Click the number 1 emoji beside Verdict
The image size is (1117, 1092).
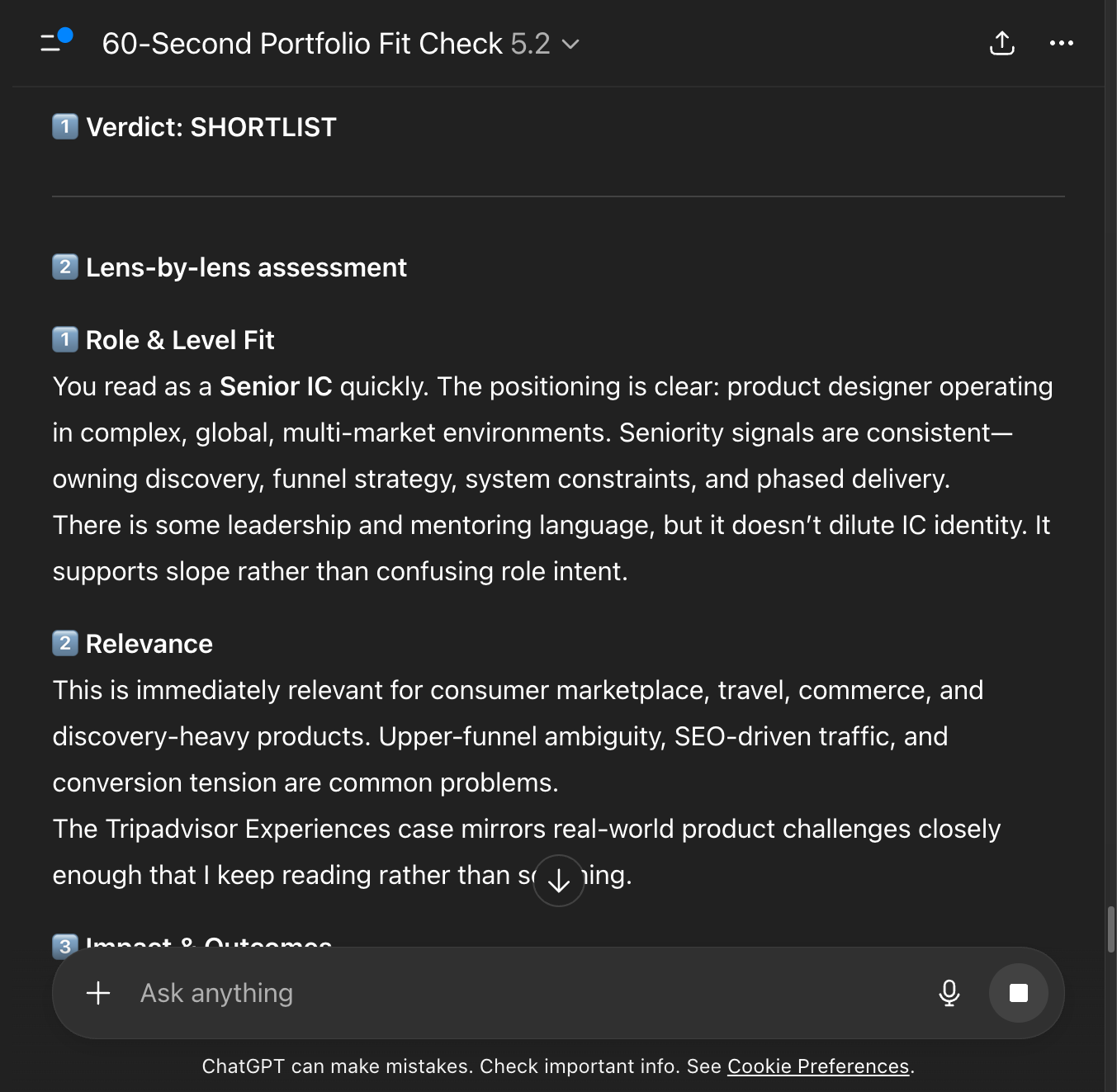tap(65, 127)
